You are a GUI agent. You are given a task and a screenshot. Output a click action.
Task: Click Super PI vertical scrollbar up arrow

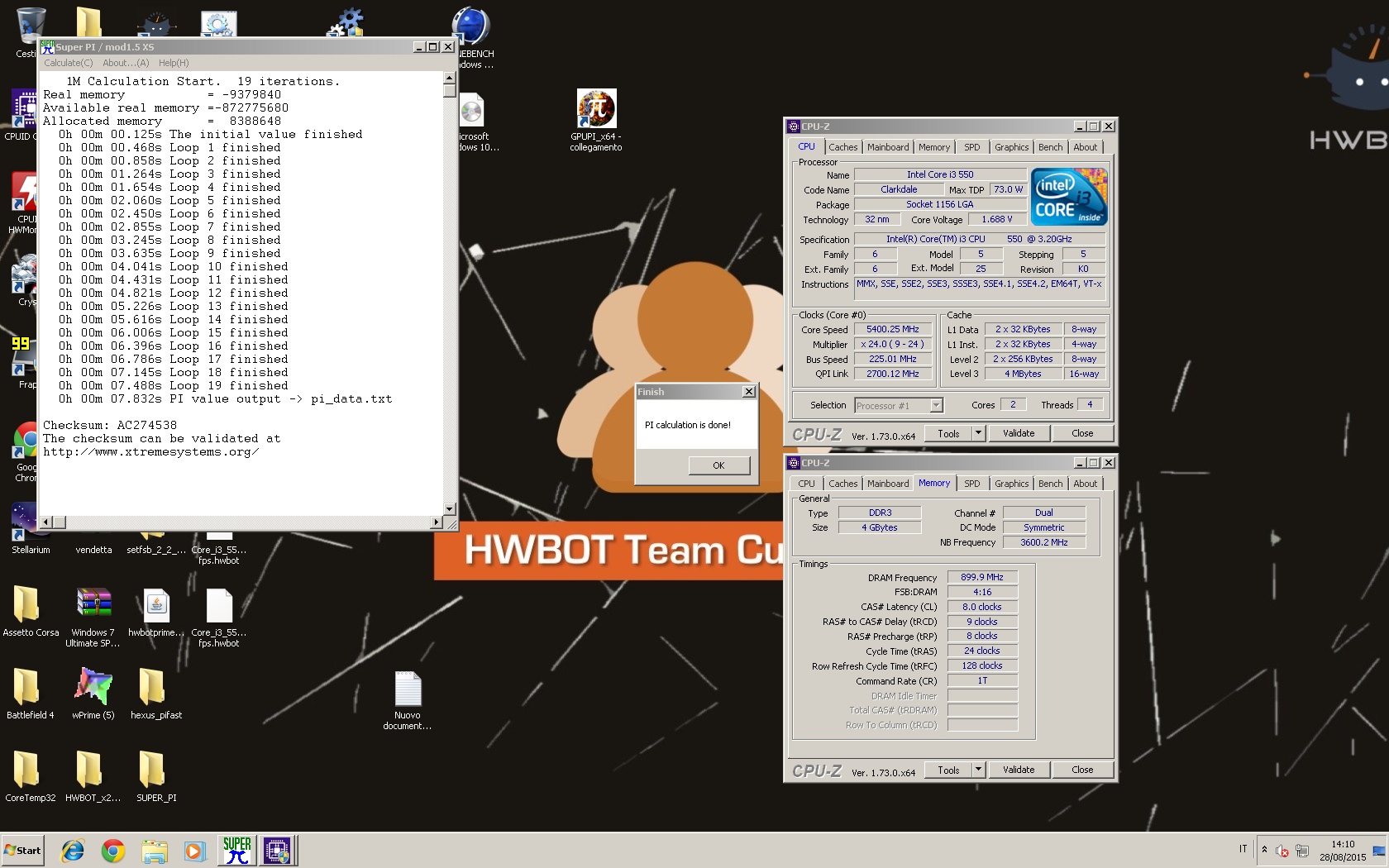pyautogui.click(x=449, y=78)
